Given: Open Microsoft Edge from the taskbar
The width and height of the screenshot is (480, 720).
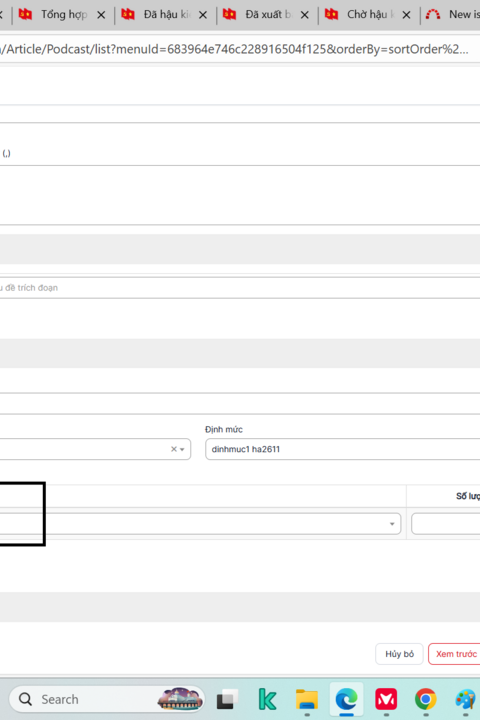Looking at the screenshot, I should (346, 699).
